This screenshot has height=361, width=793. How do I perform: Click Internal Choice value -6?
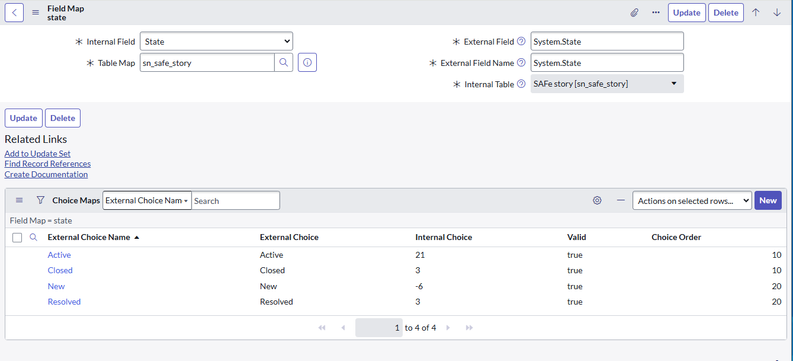(419, 286)
